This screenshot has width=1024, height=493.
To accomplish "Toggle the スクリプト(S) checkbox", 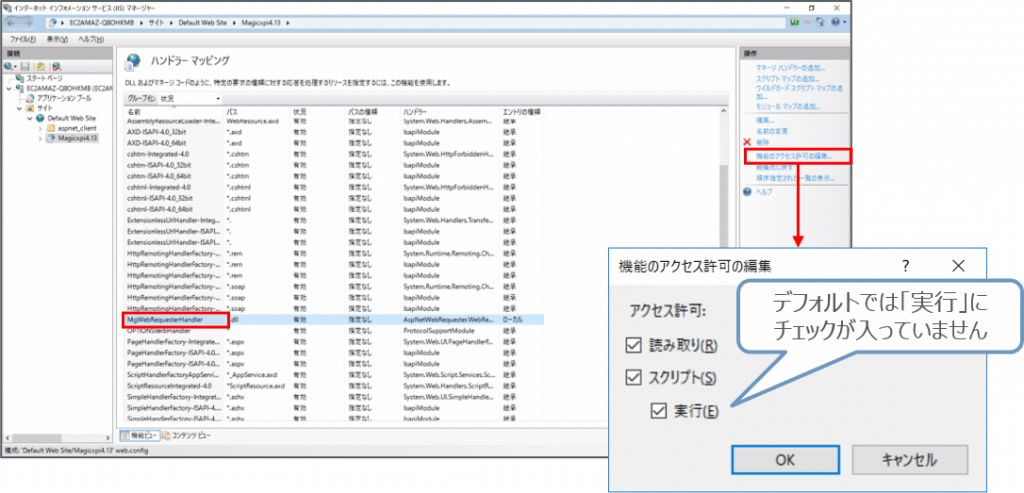I will pos(634,377).
